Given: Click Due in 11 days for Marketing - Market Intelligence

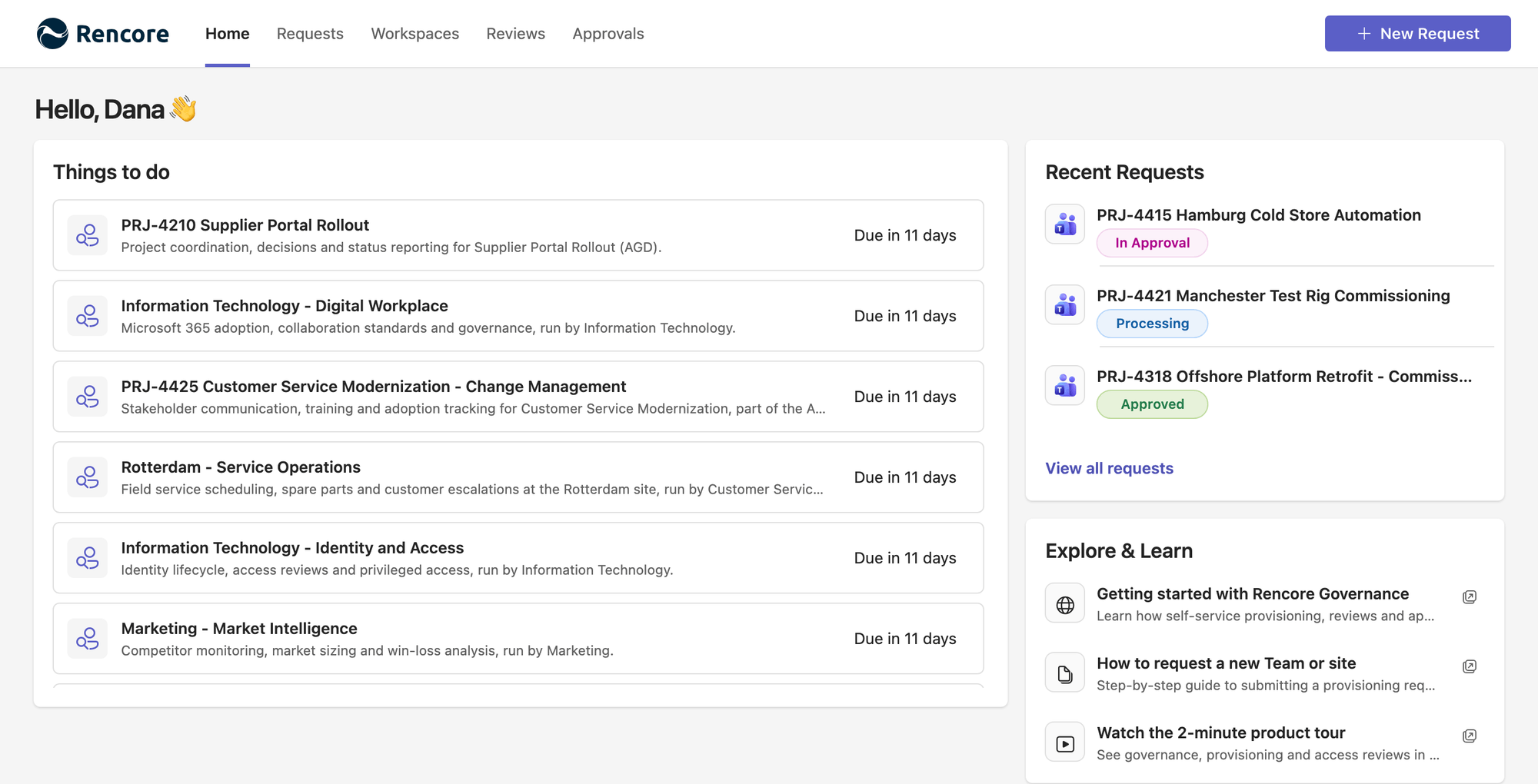Looking at the screenshot, I should (905, 639).
